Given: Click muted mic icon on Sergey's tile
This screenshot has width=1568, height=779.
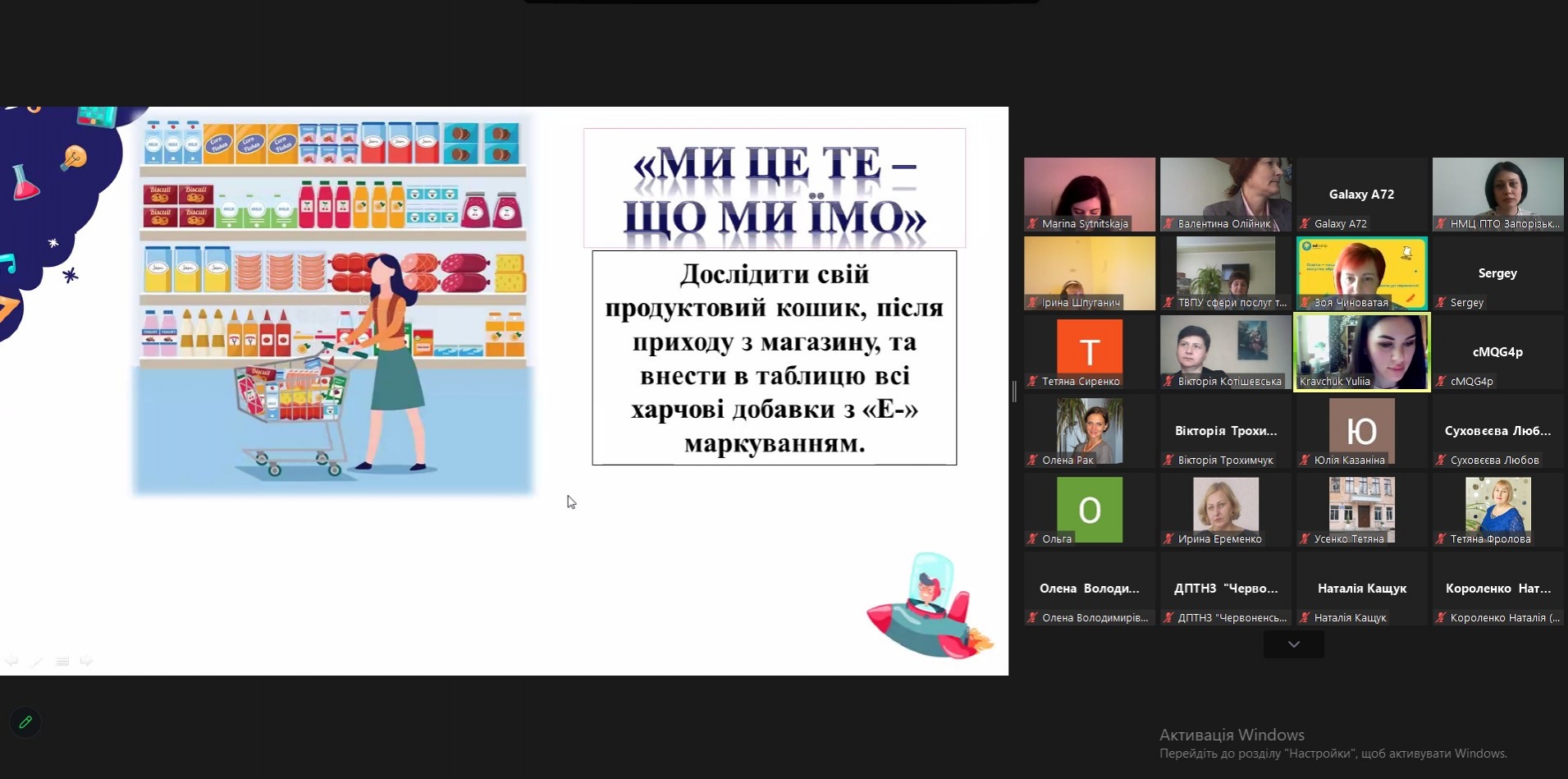Looking at the screenshot, I should (1440, 303).
